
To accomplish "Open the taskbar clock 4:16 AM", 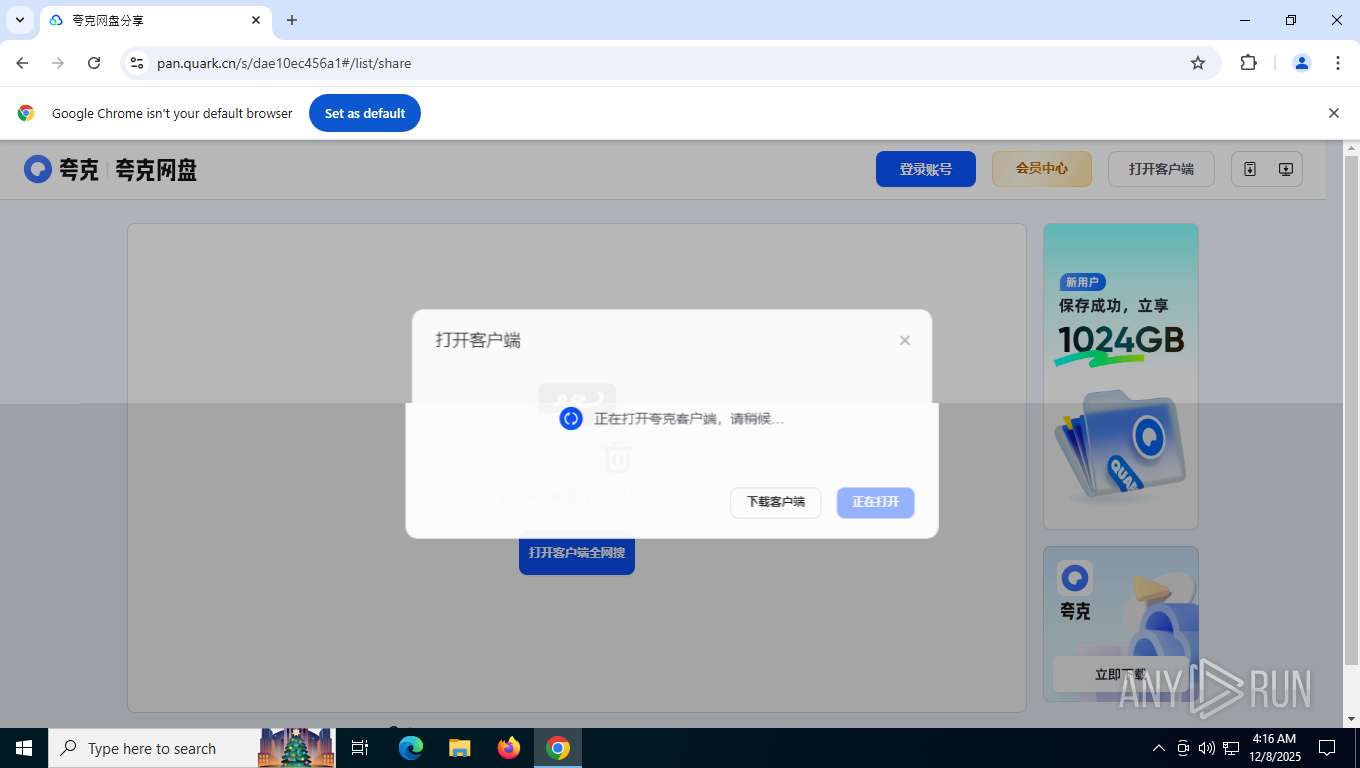I will click(1274, 748).
